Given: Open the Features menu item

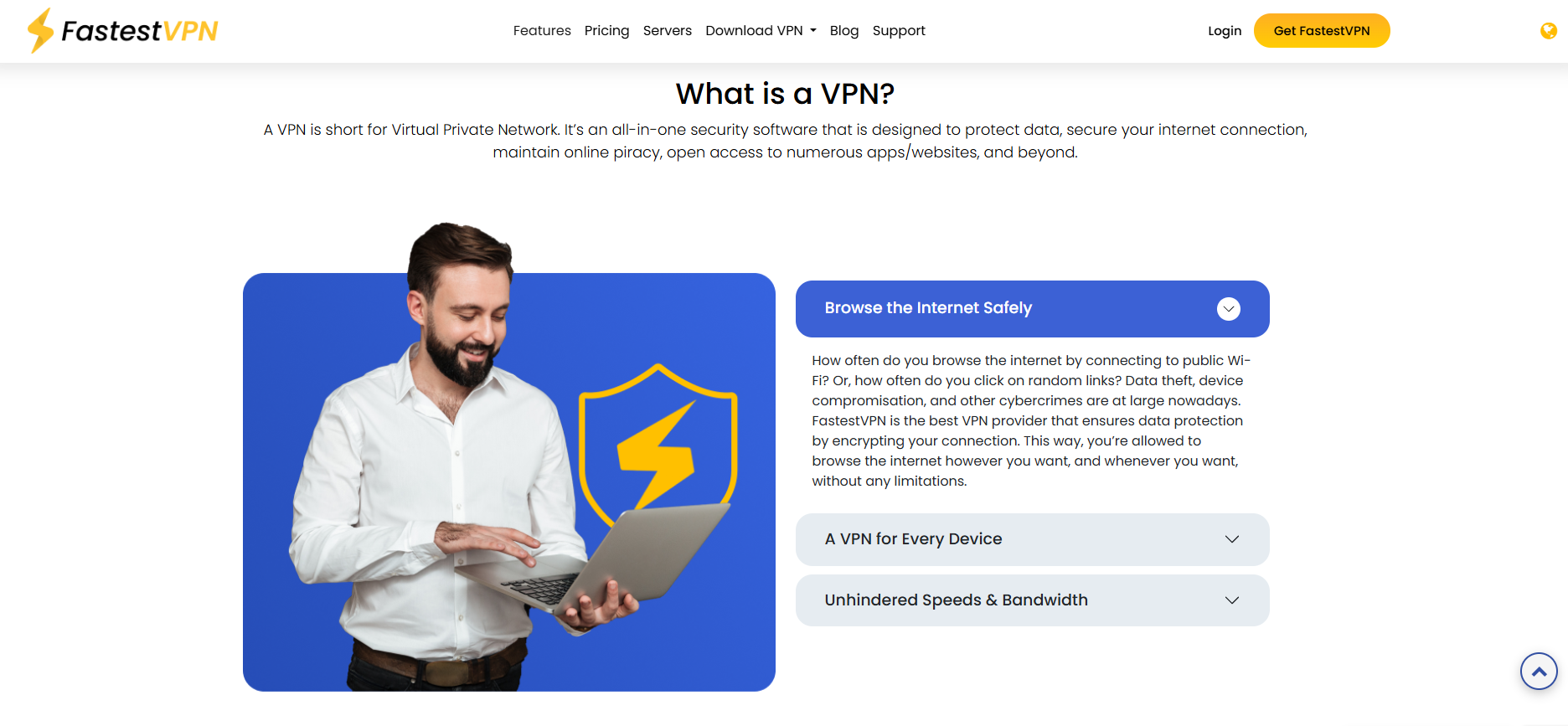Looking at the screenshot, I should [x=542, y=31].
